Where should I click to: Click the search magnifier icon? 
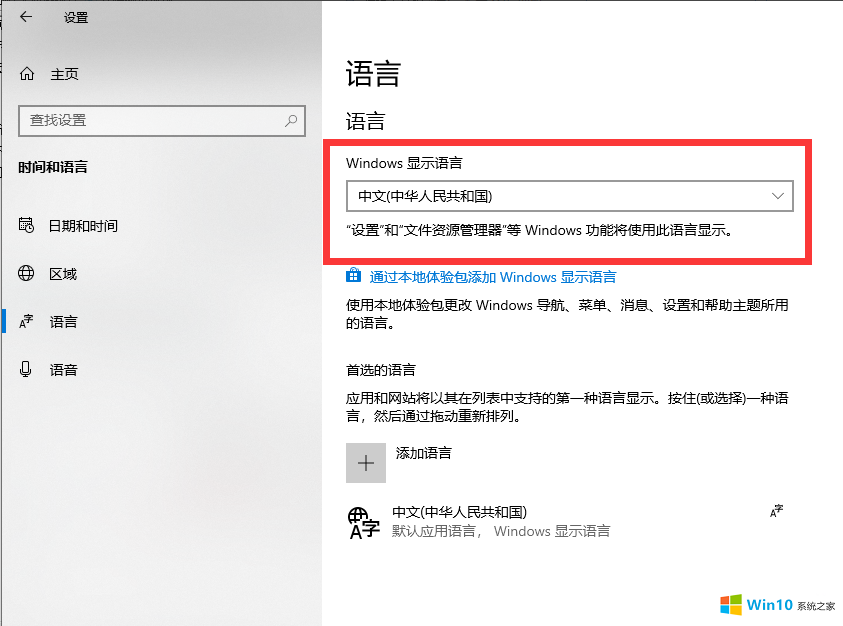click(x=291, y=120)
